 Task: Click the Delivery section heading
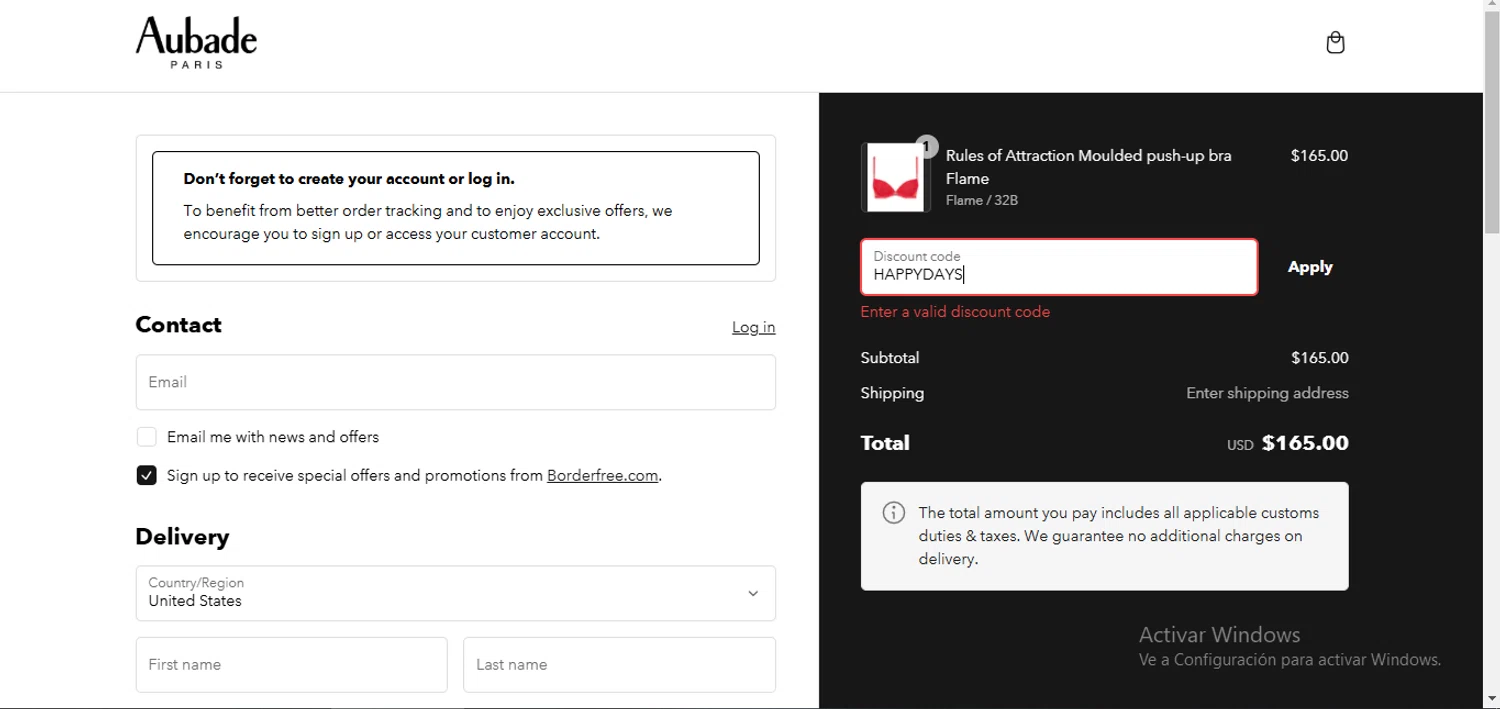point(182,537)
